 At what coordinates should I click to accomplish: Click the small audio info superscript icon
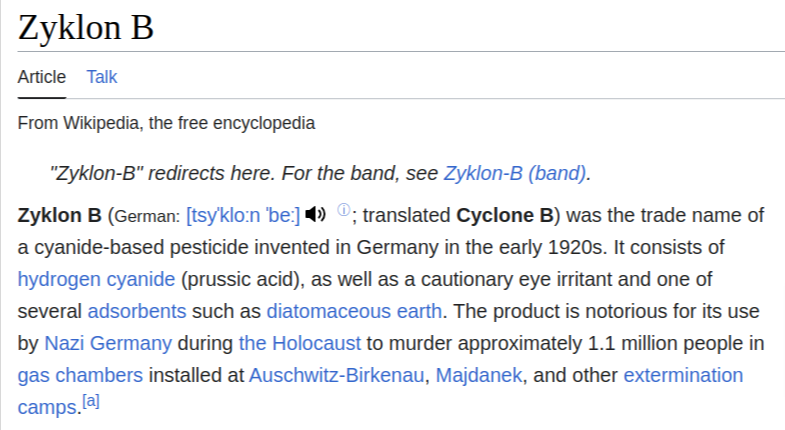pyautogui.click(x=343, y=210)
